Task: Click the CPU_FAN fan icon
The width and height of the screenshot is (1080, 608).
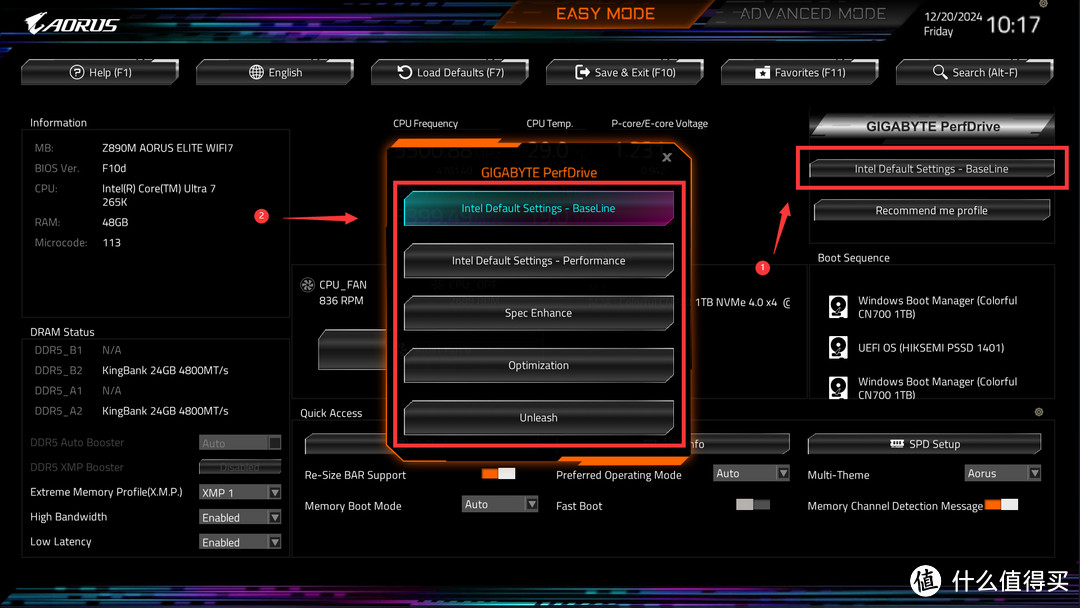Action: coord(307,284)
